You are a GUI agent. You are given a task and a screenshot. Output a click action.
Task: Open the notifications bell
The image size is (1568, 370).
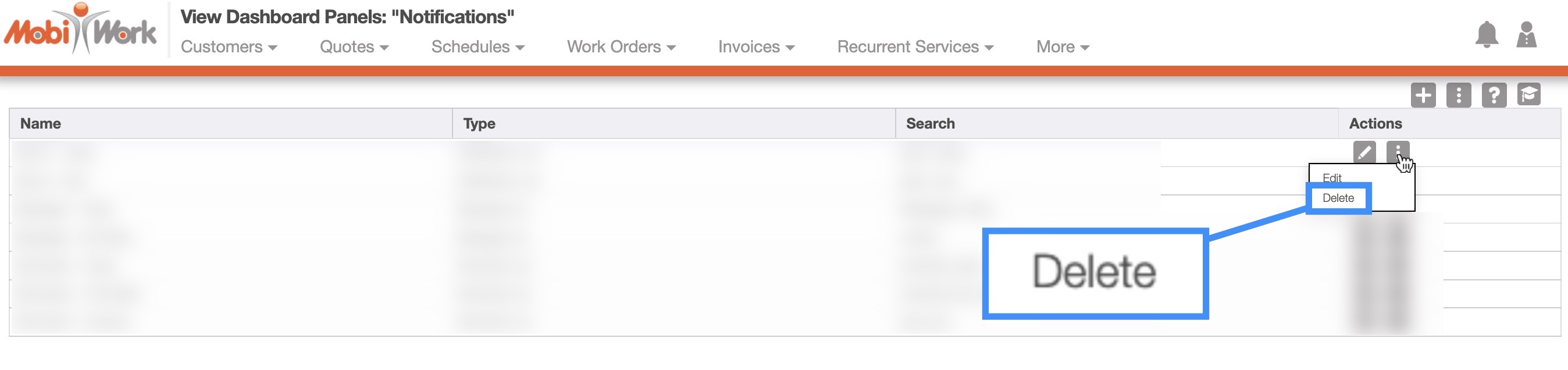(x=1486, y=34)
